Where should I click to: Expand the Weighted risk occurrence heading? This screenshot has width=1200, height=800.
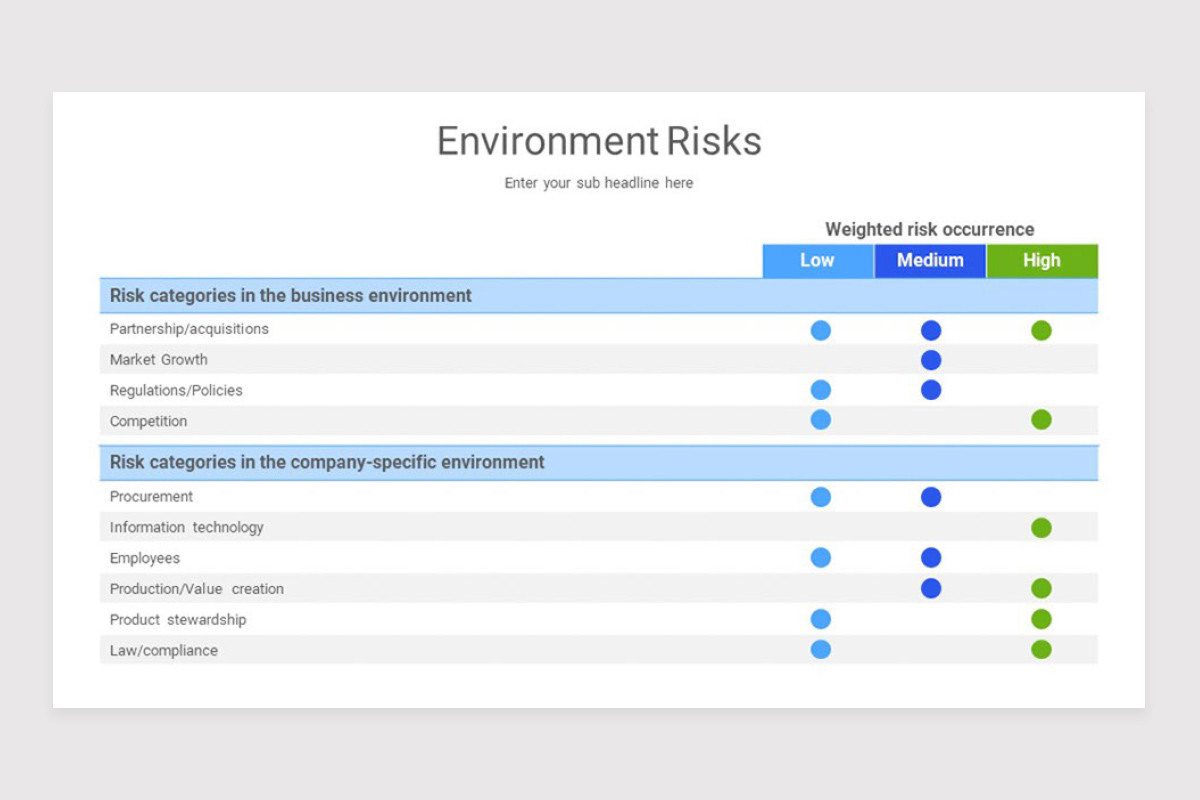(929, 229)
